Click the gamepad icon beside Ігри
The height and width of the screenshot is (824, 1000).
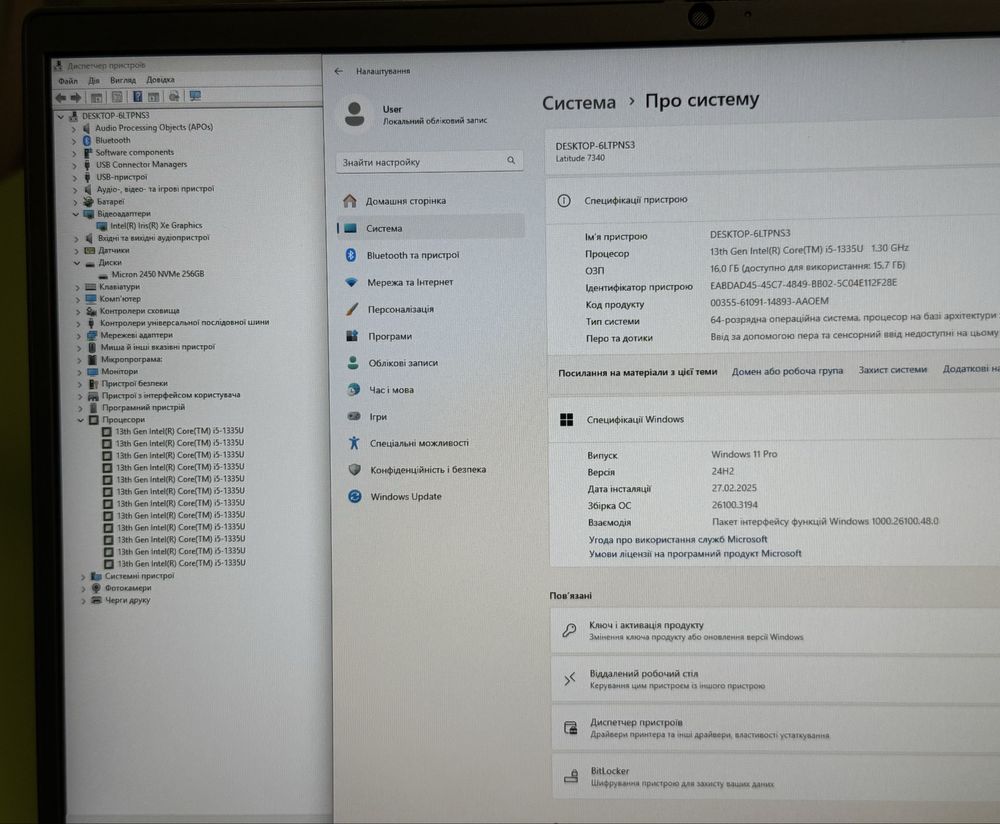(x=354, y=416)
